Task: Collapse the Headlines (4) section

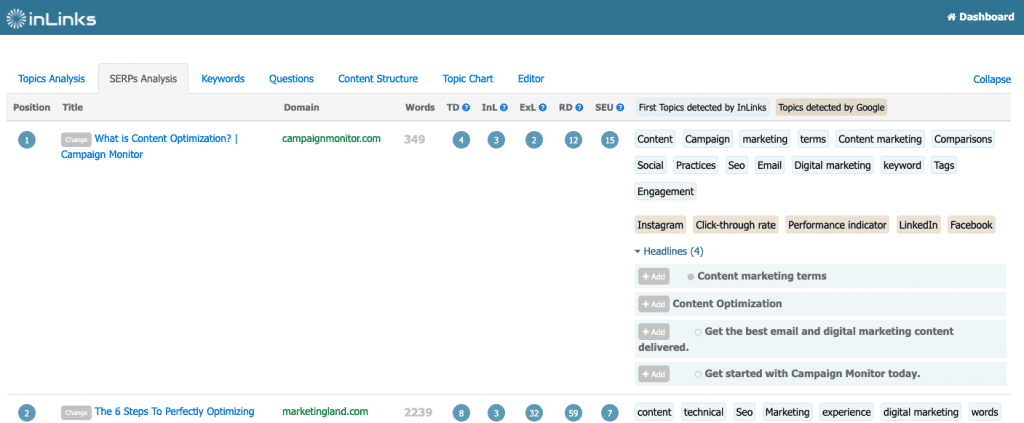Action: (x=669, y=251)
